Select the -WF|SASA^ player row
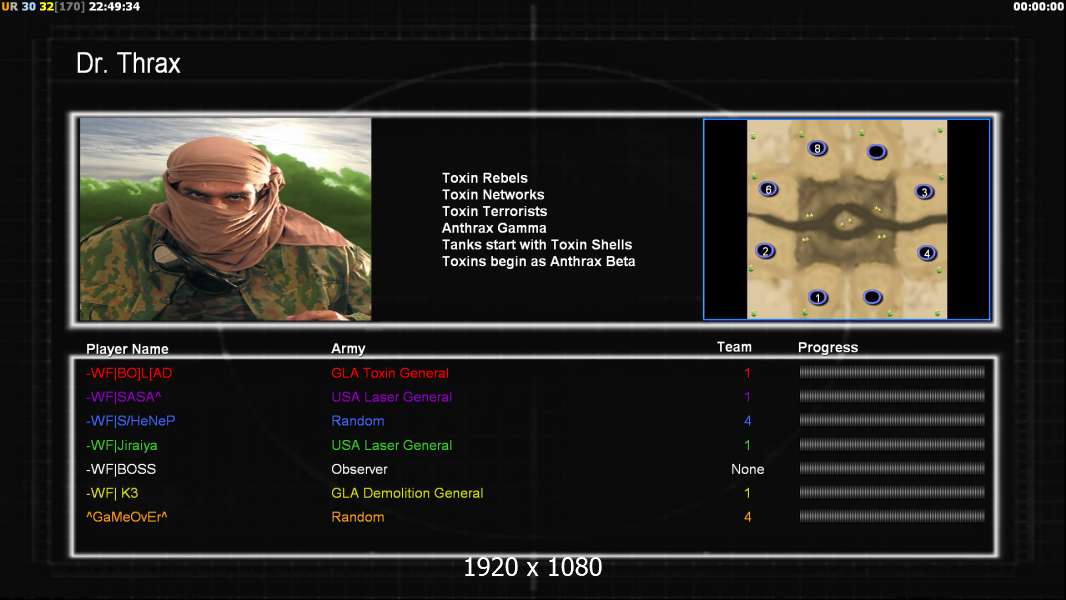1066x600 pixels. [534, 397]
